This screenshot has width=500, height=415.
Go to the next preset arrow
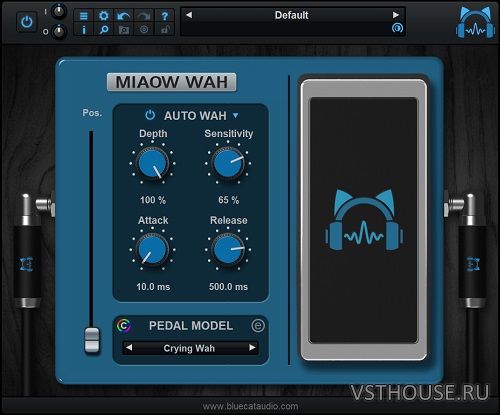(396, 15)
